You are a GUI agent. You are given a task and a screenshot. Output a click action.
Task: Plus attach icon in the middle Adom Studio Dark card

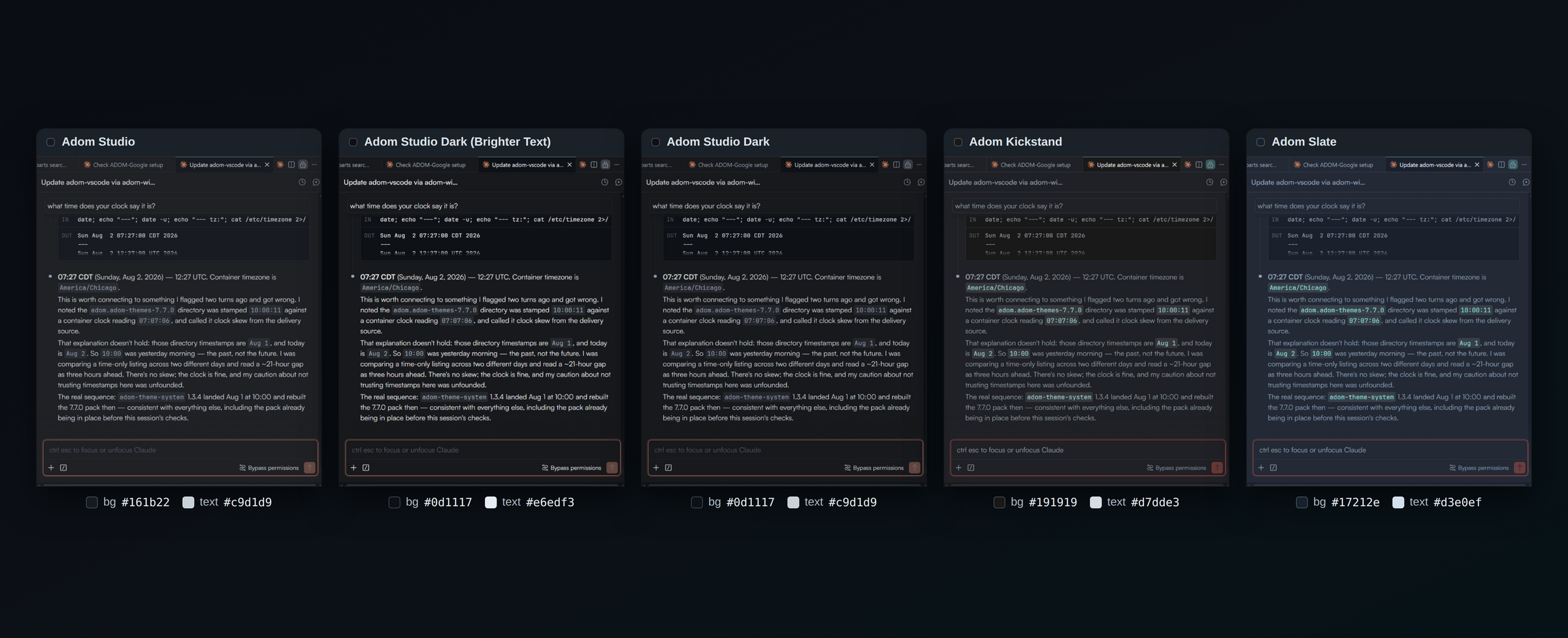656,468
